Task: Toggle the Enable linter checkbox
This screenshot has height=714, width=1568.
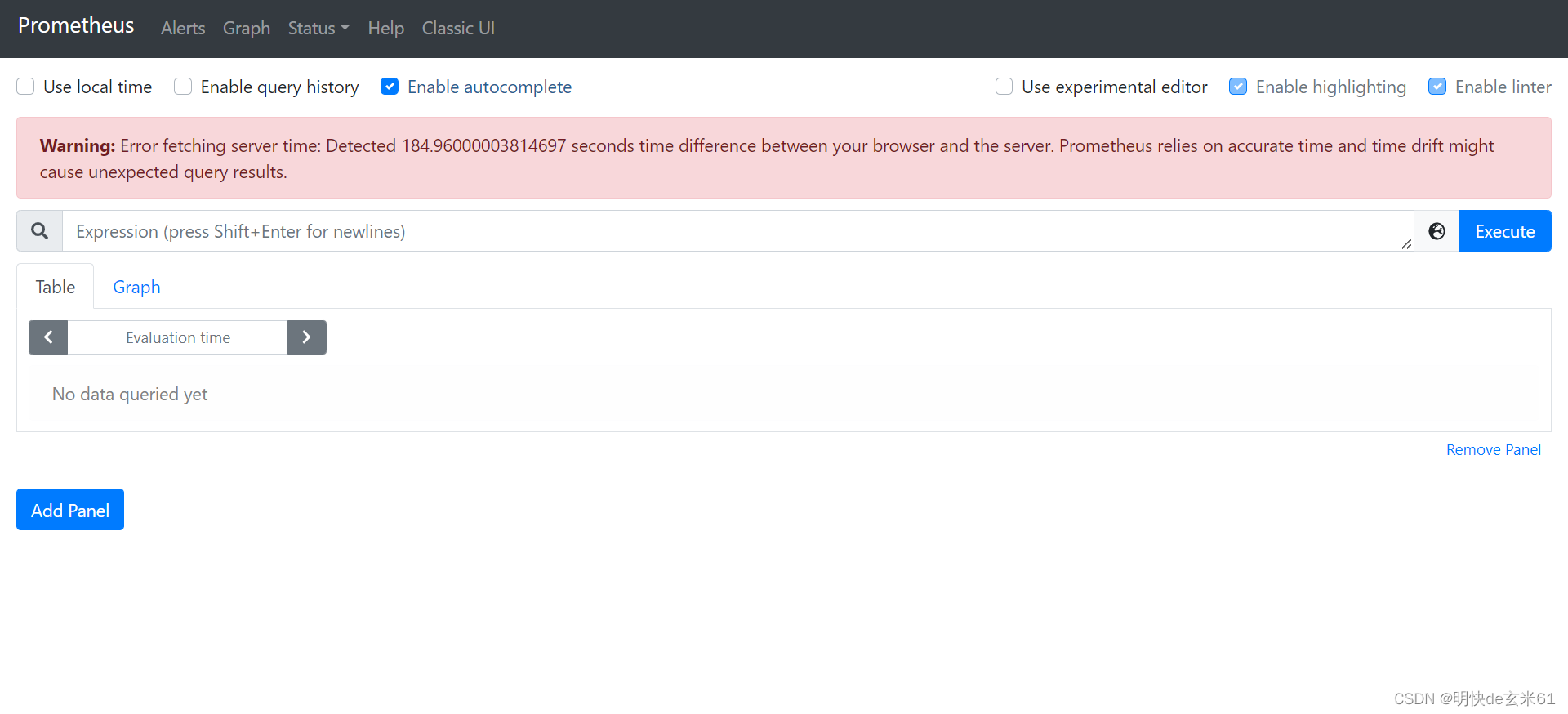Action: pos(1437,87)
